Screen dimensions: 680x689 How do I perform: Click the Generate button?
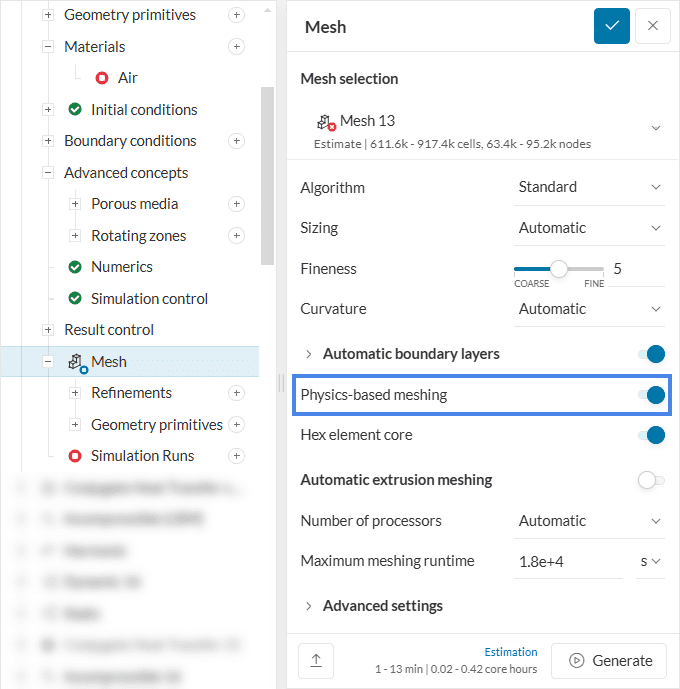[609, 660]
